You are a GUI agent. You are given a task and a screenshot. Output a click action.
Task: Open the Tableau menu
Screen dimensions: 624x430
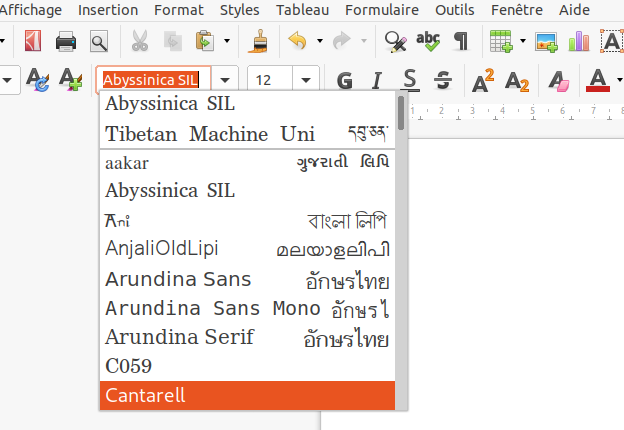point(302,10)
